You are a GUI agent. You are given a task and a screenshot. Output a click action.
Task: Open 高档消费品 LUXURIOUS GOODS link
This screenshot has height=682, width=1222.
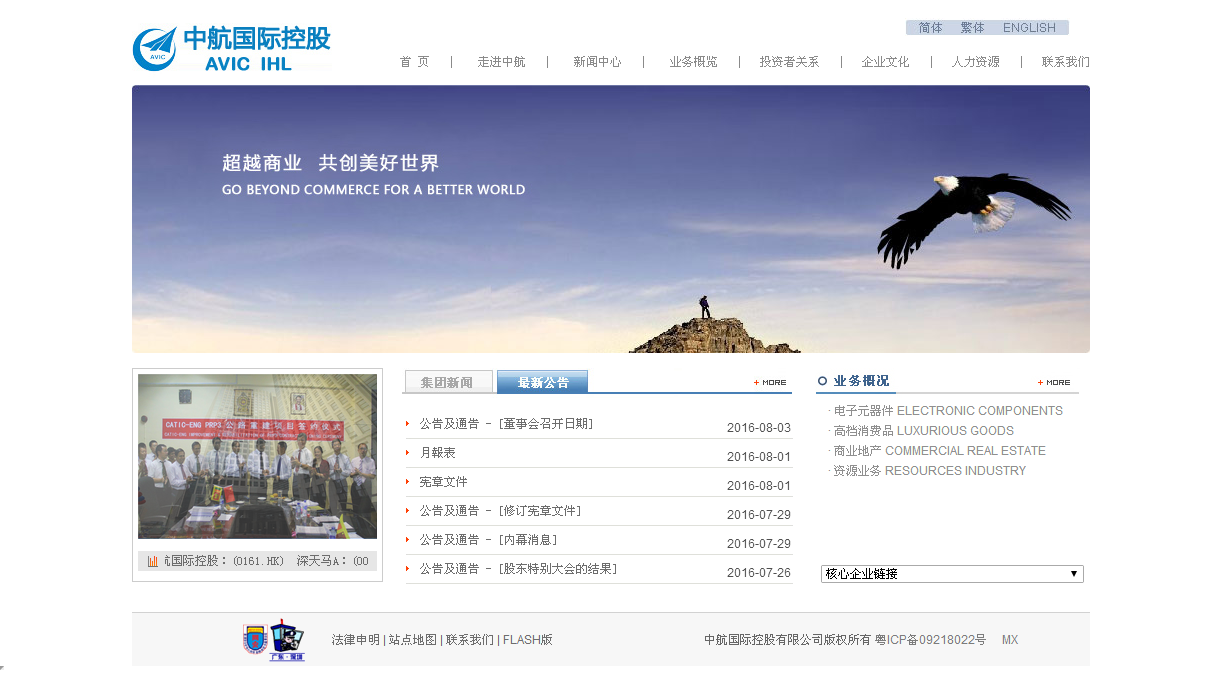click(924, 431)
